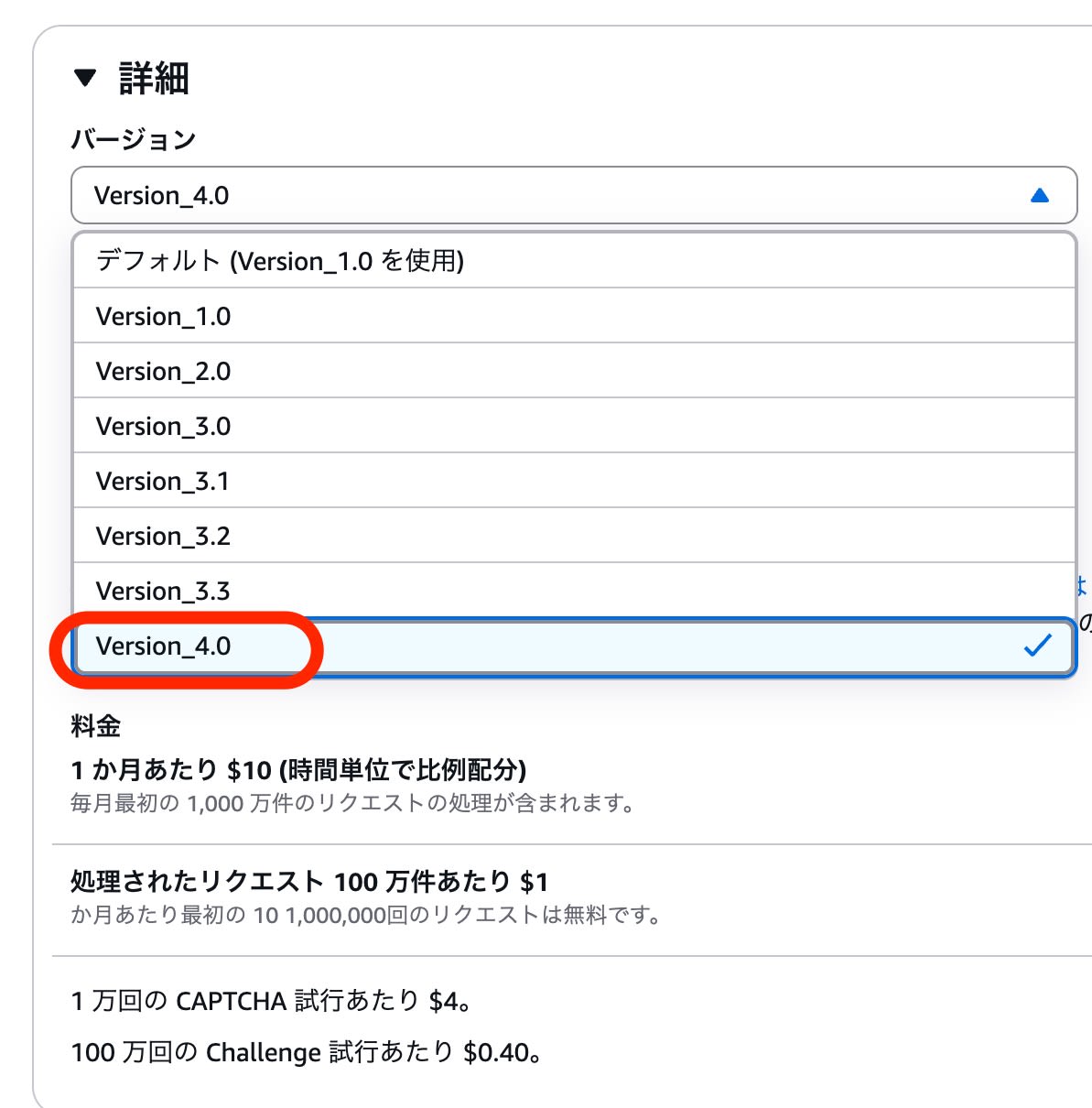Click the 詳細 section heading

tap(154, 79)
